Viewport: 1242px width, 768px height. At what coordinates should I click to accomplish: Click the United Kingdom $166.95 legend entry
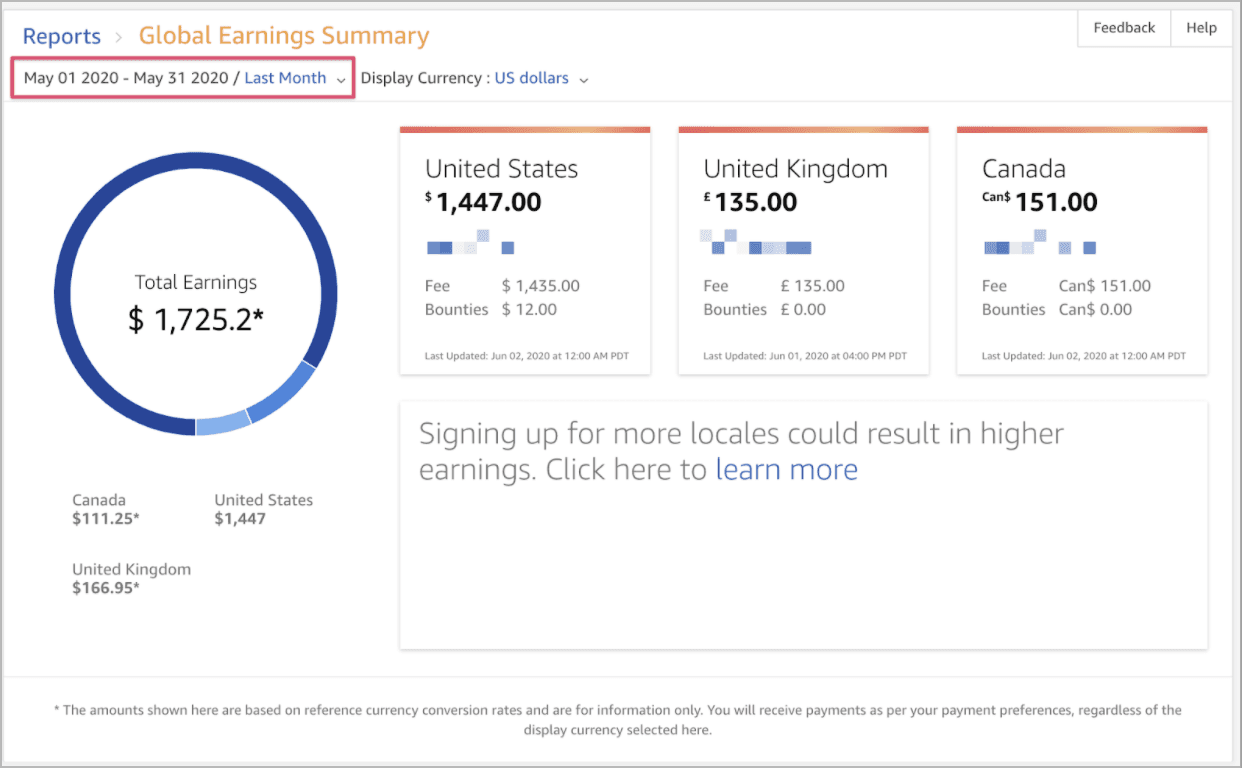[131, 578]
